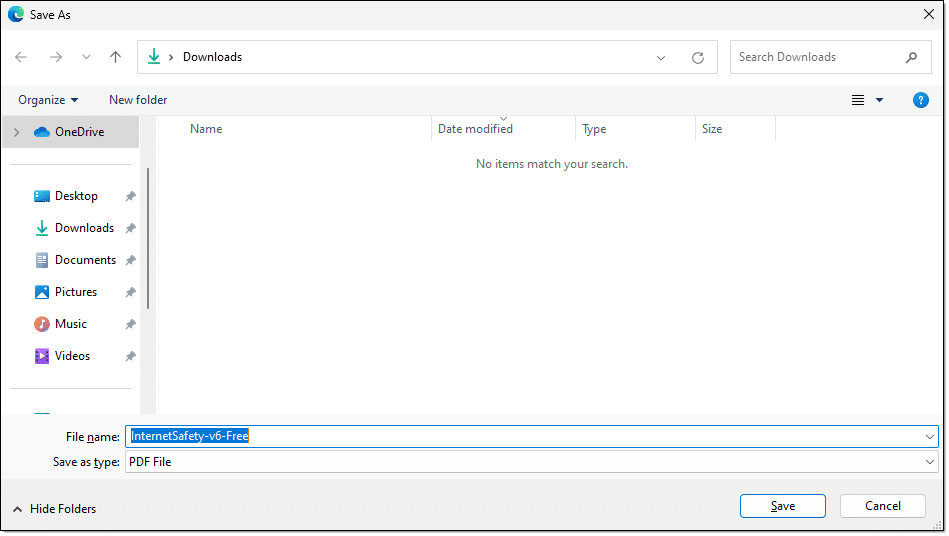Go up one folder level

pyautogui.click(x=116, y=58)
